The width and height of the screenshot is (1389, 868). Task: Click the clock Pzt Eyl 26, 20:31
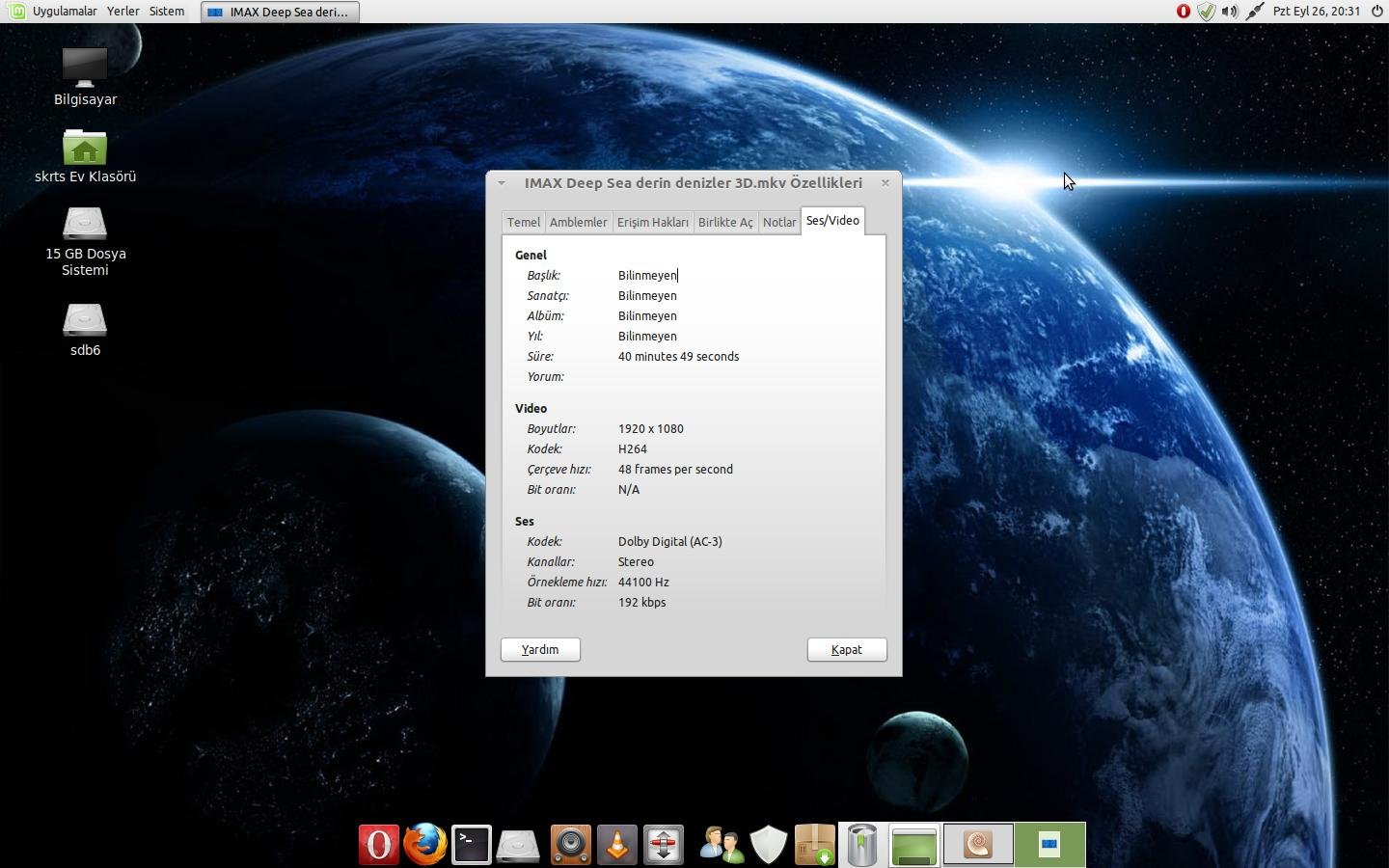[1317, 12]
